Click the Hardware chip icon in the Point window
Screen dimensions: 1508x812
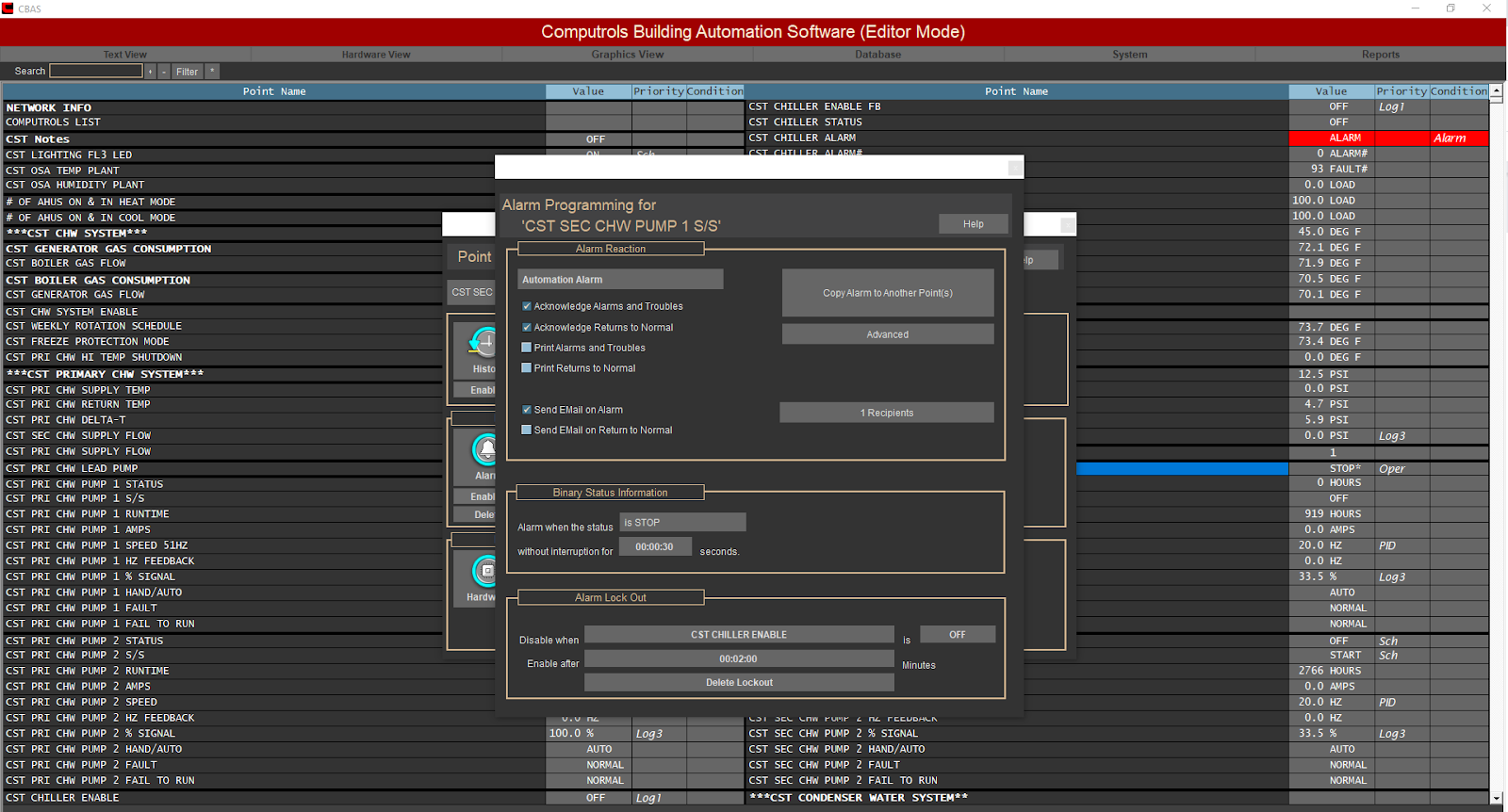click(484, 570)
